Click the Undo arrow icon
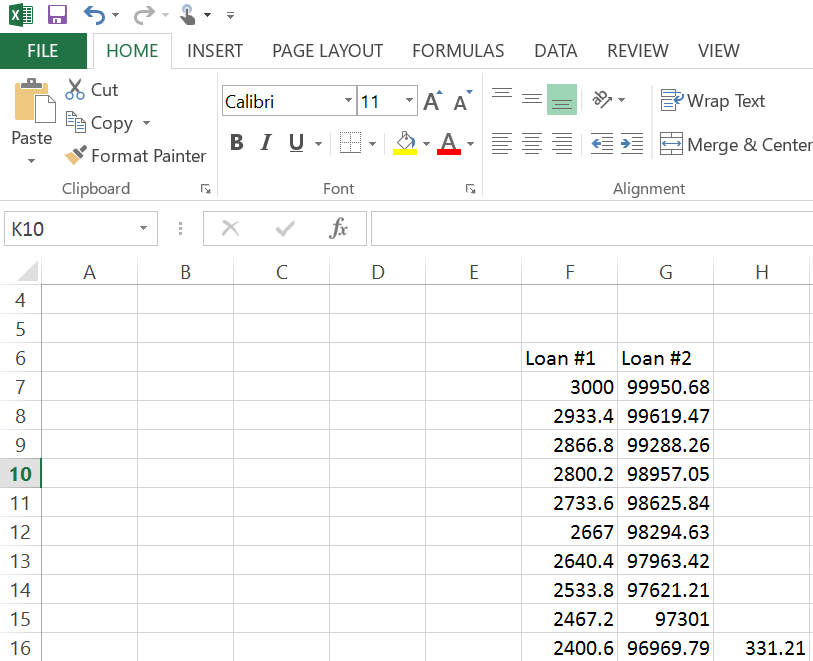This screenshot has width=813, height=661. 94,15
